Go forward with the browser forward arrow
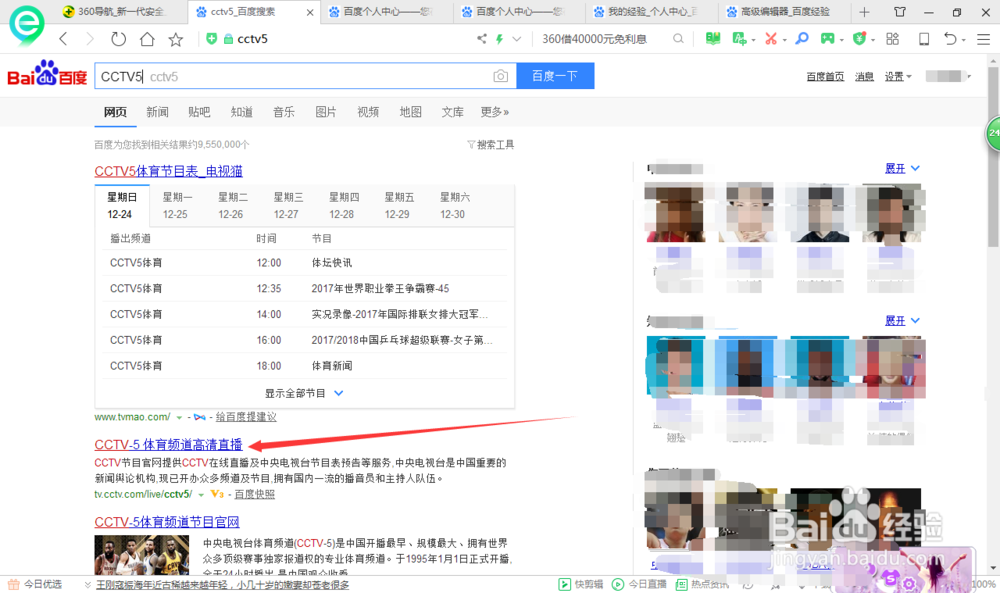Viewport: 1000px width, 593px height. point(90,39)
